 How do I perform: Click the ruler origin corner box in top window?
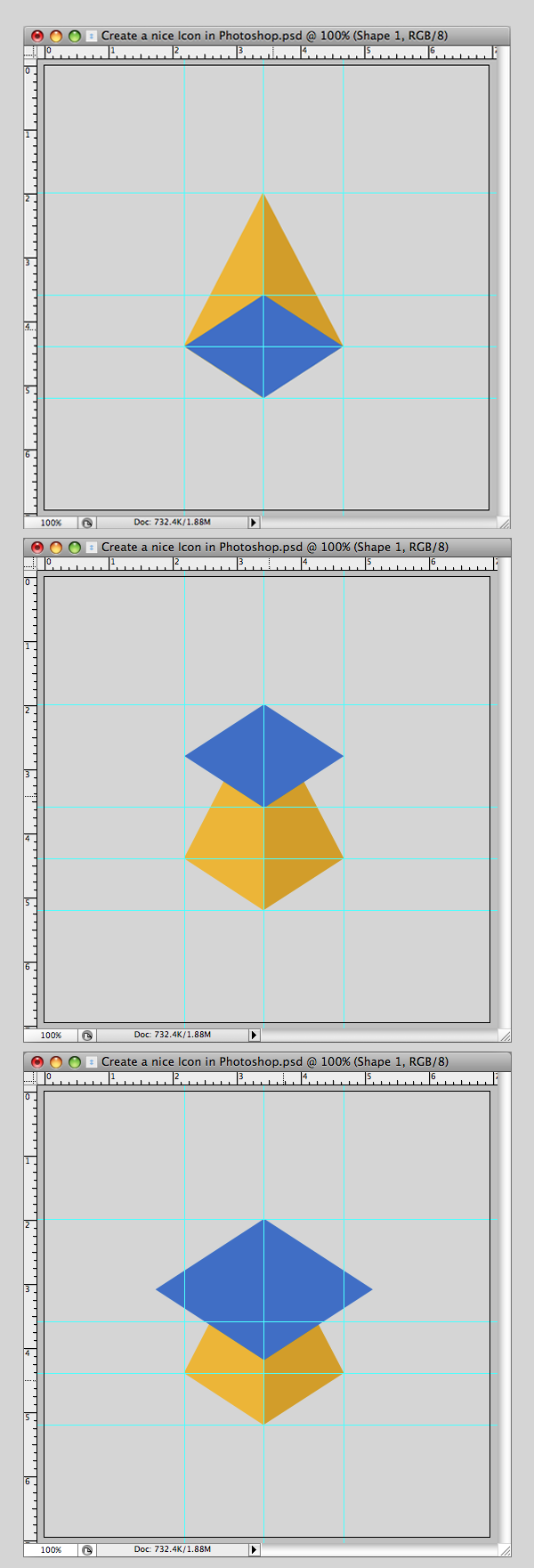coord(29,53)
